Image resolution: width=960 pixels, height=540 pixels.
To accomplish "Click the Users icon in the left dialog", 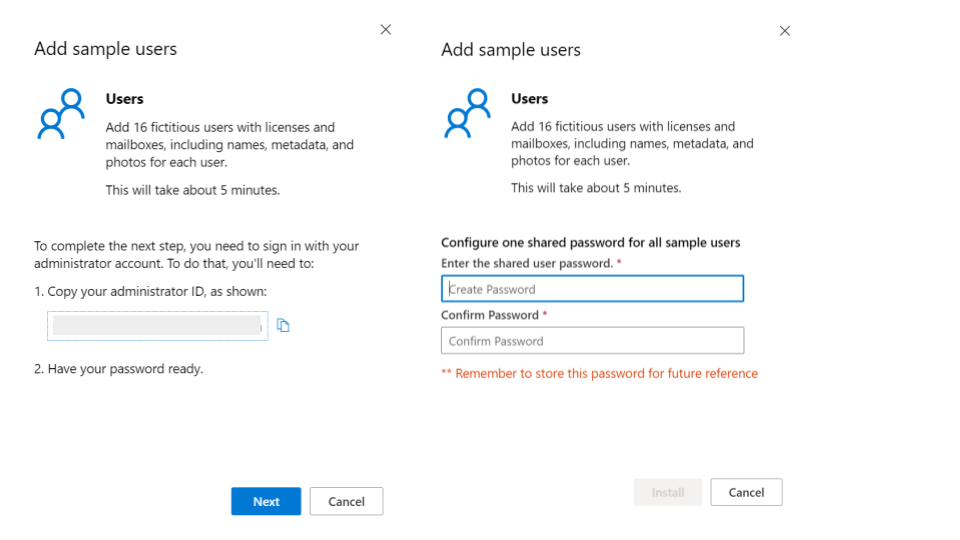I will pos(61,113).
